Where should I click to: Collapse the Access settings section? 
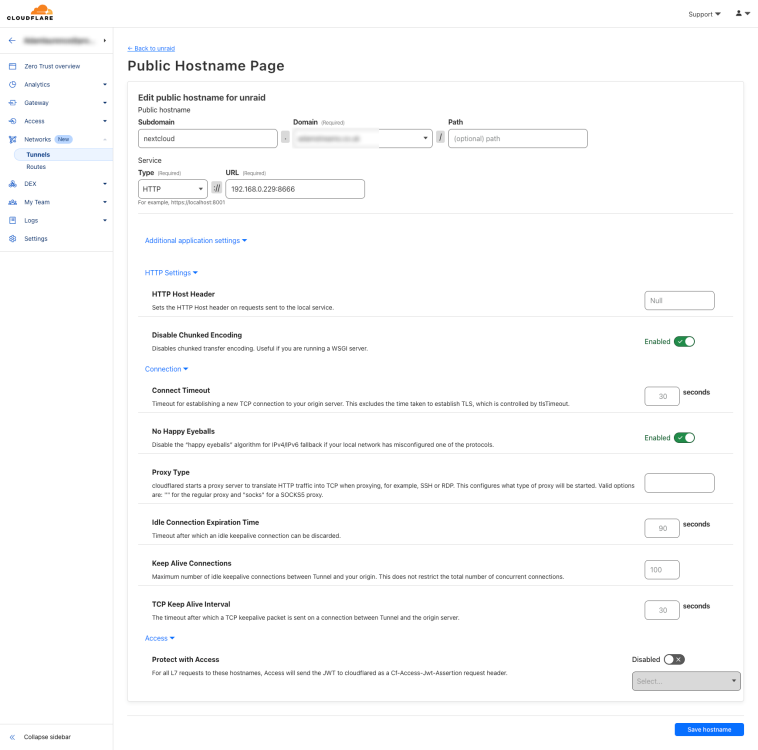coord(160,638)
